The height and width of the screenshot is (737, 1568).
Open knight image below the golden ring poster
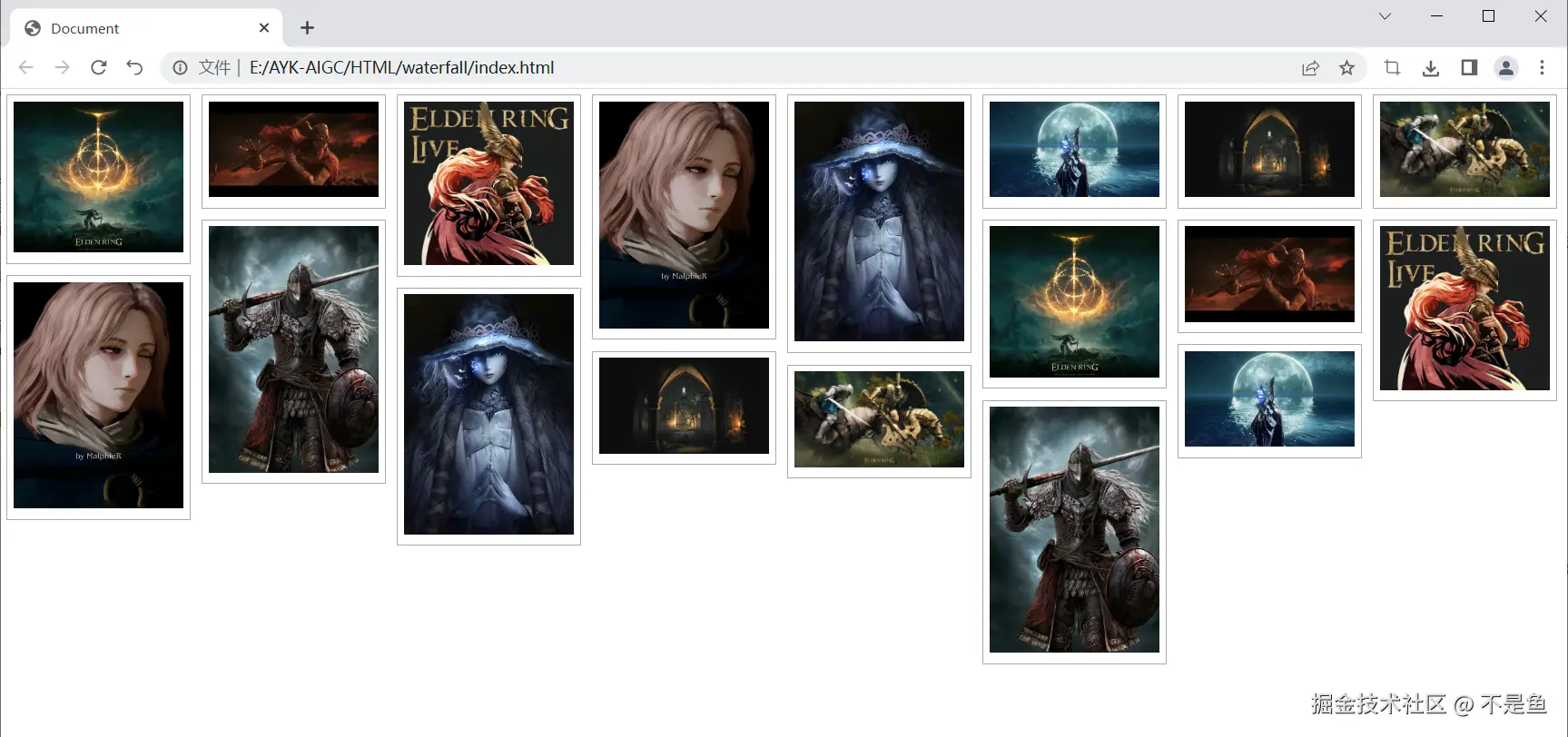point(1074,530)
